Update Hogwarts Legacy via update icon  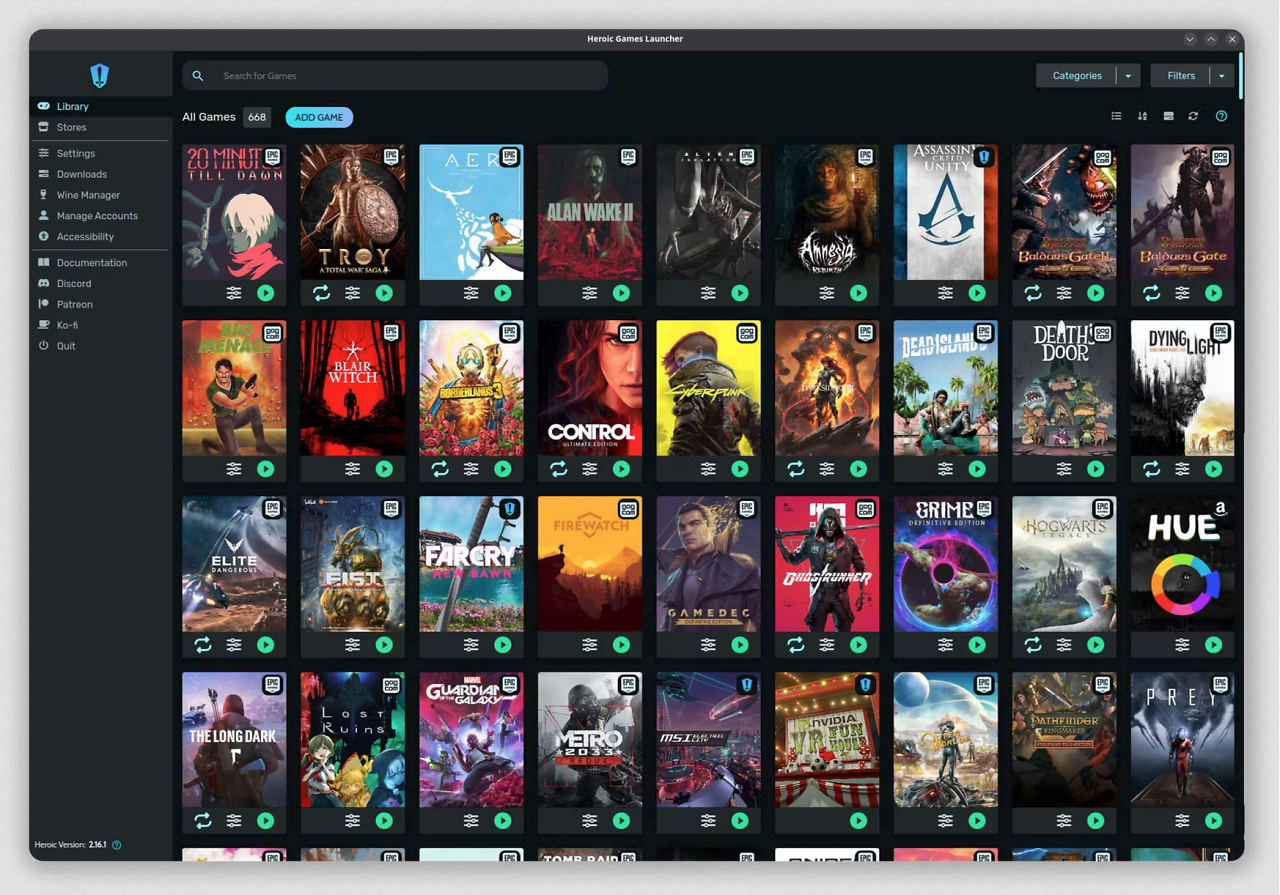[x=1033, y=645]
